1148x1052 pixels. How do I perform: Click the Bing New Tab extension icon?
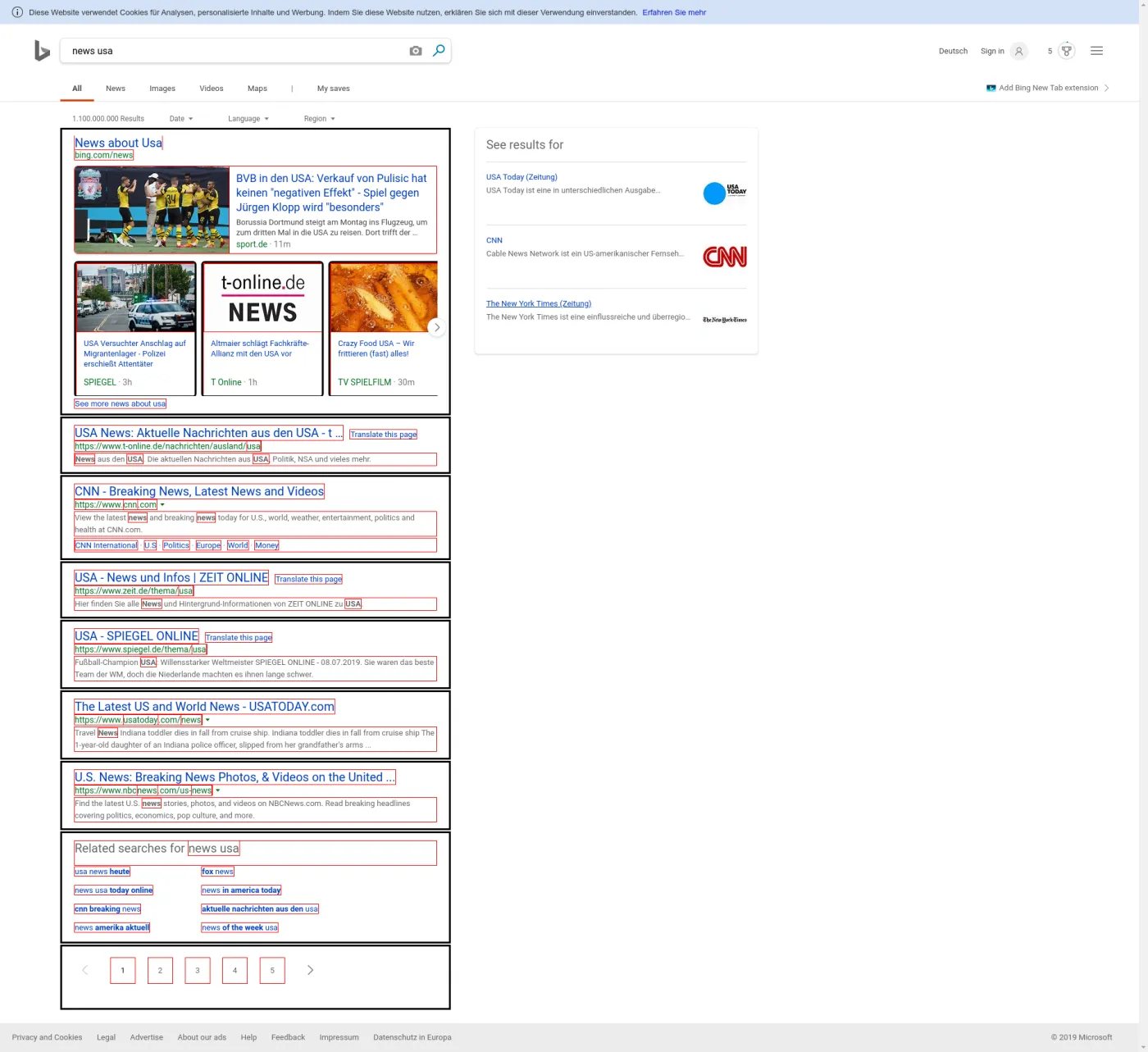tap(991, 88)
